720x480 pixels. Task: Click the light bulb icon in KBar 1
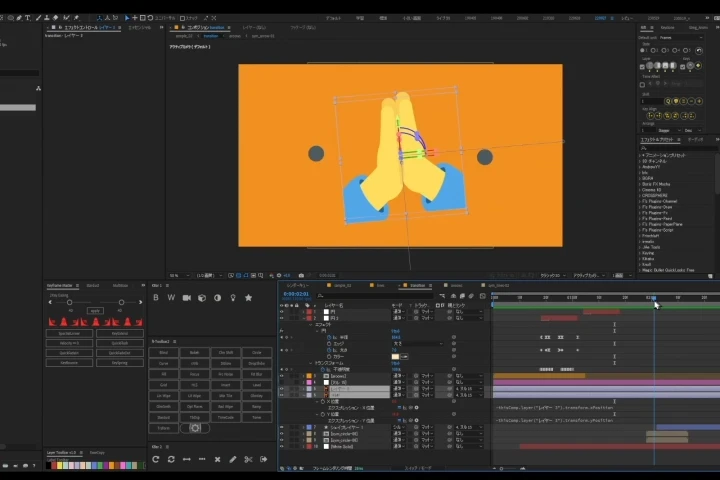233,298
